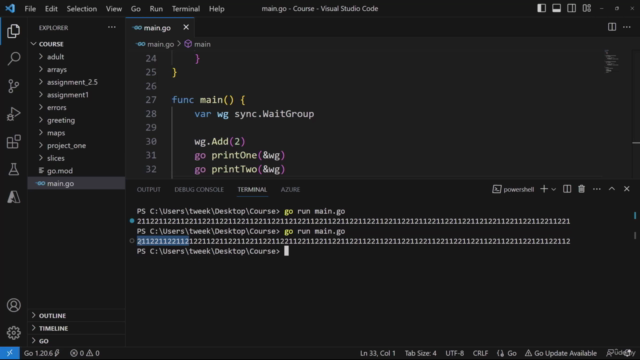The width and height of the screenshot is (640, 360).
Task: Open terminal panel more actions ellipsis
Action: pos(597,189)
